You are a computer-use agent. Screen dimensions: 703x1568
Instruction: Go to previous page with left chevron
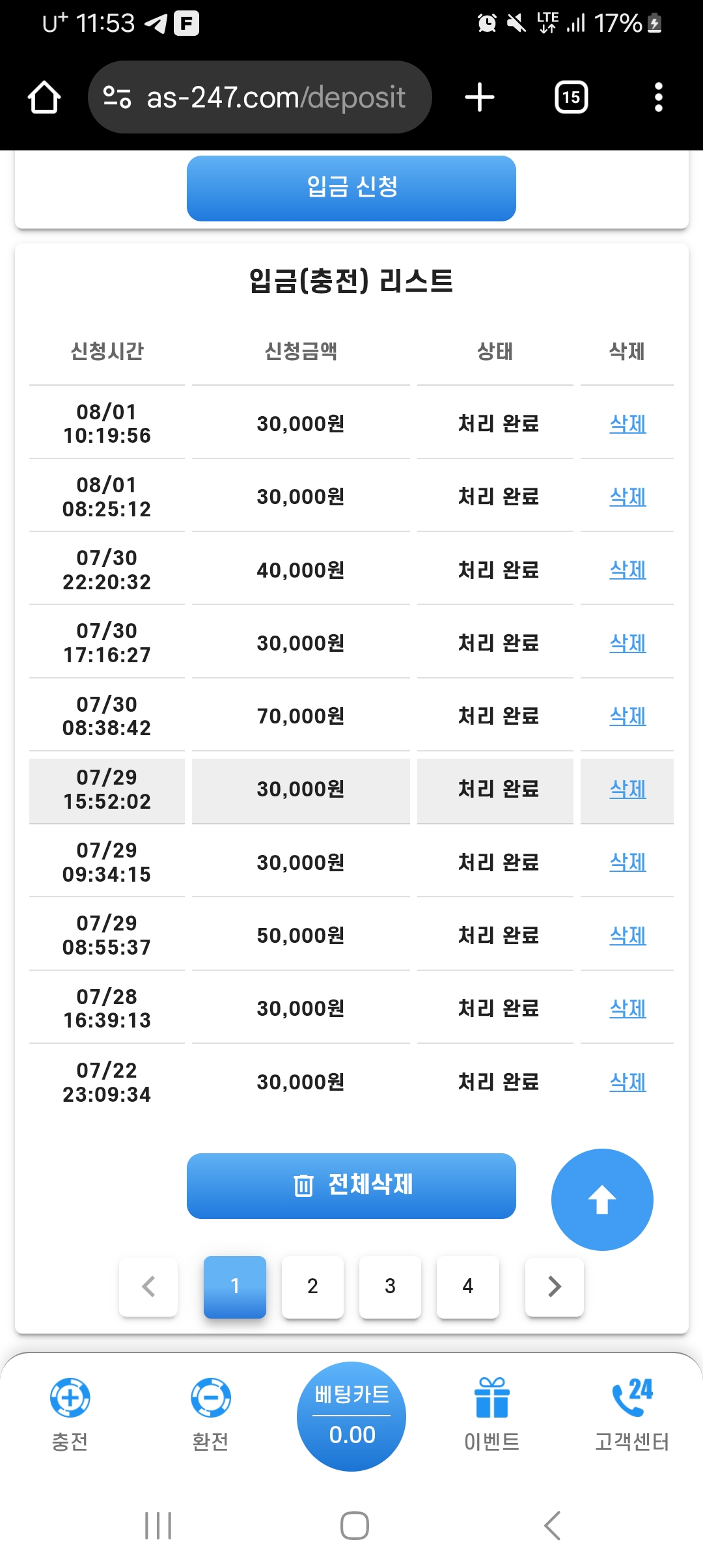[148, 1286]
